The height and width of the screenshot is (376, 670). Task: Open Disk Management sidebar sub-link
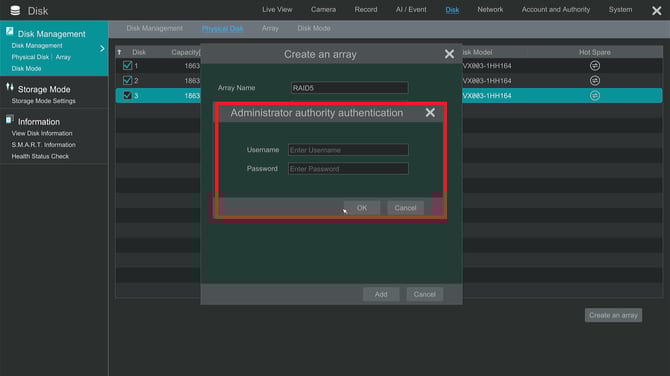[37, 45]
